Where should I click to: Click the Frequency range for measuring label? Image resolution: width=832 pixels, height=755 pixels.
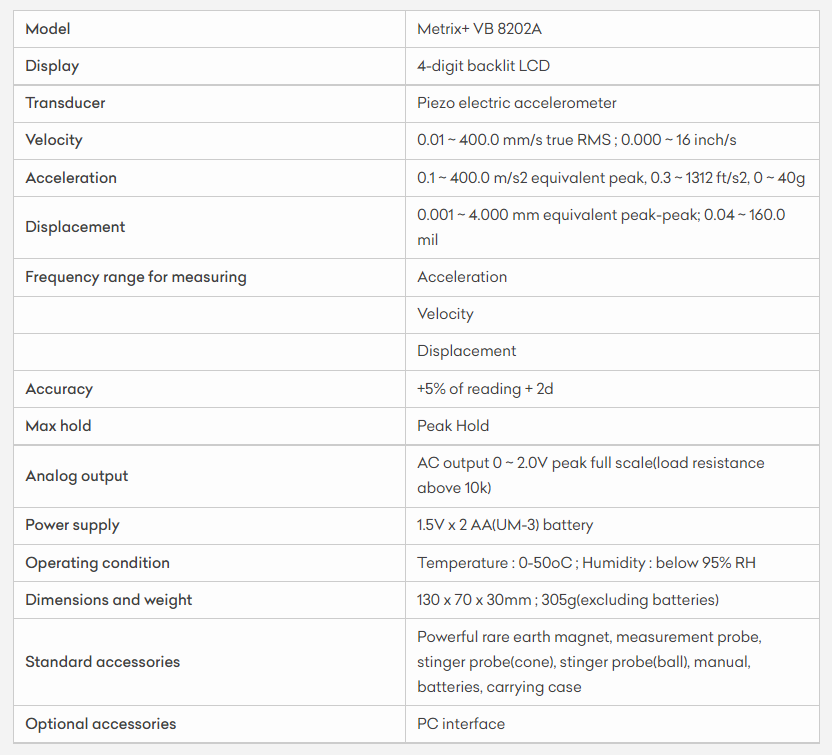135,277
